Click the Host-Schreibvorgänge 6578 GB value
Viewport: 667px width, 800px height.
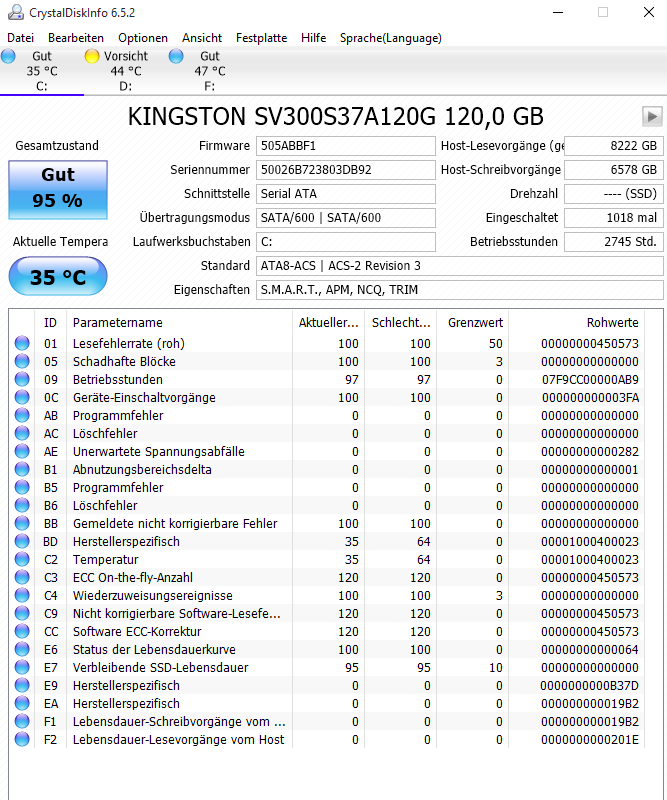[x=613, y=170]
